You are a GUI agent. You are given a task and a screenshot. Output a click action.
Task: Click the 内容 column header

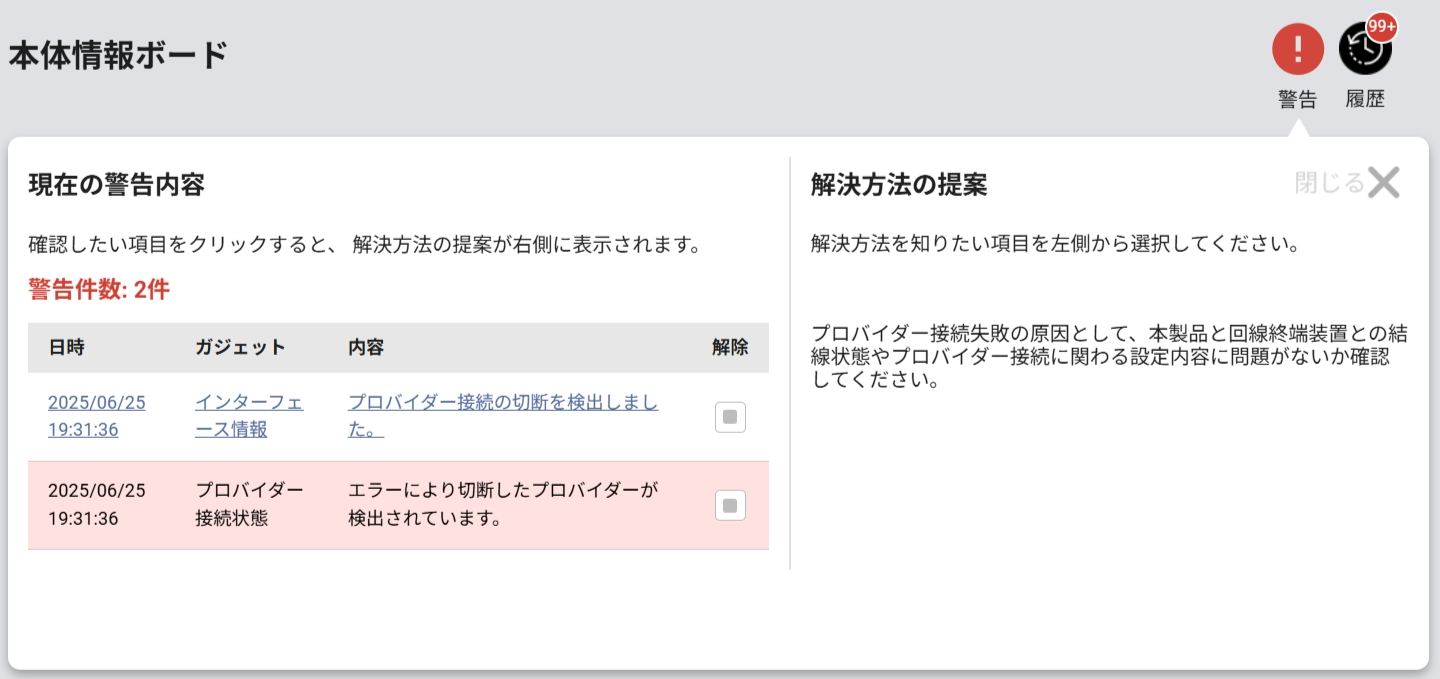click(x=366, y=348)
